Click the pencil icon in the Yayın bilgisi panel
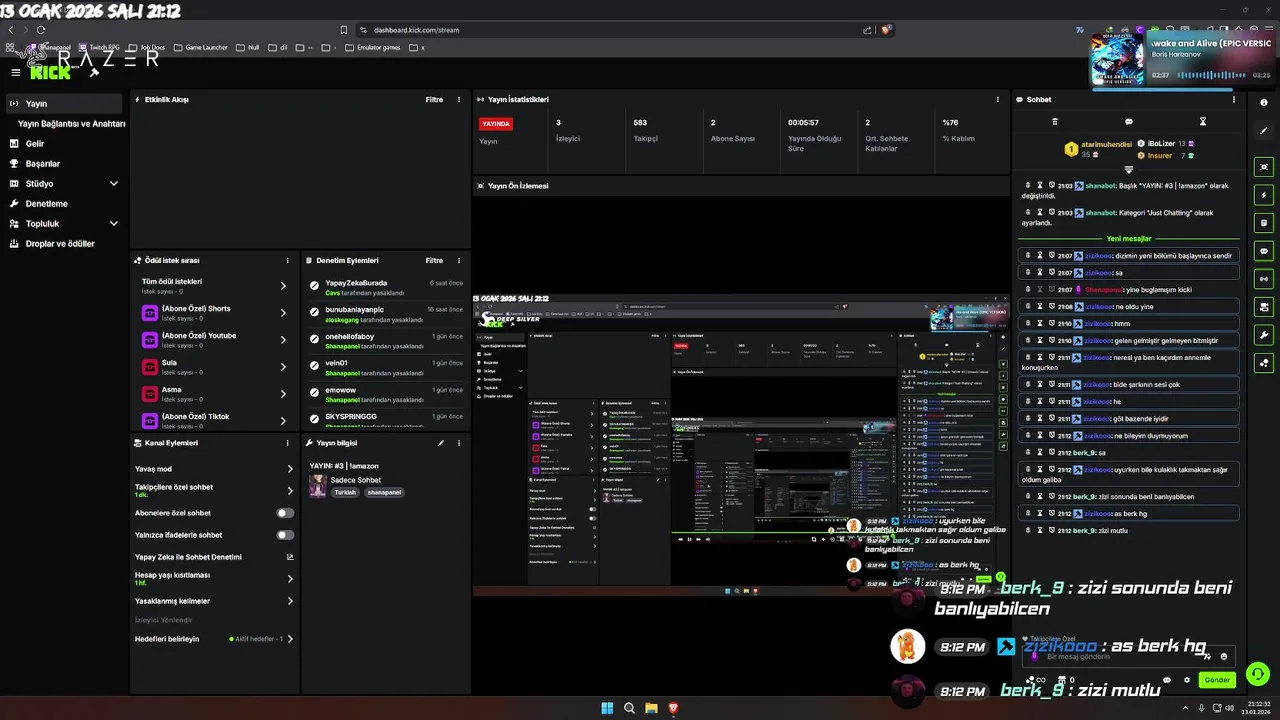This screenshot has width=1280, height=720. [441, 443]
